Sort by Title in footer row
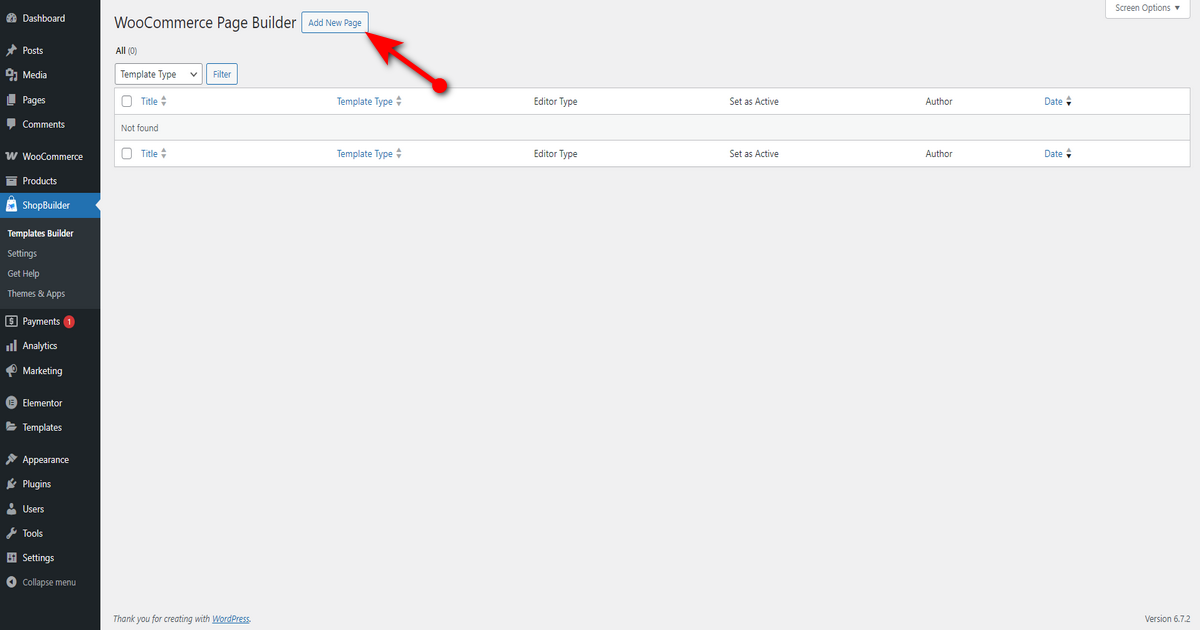 (154, 154)
